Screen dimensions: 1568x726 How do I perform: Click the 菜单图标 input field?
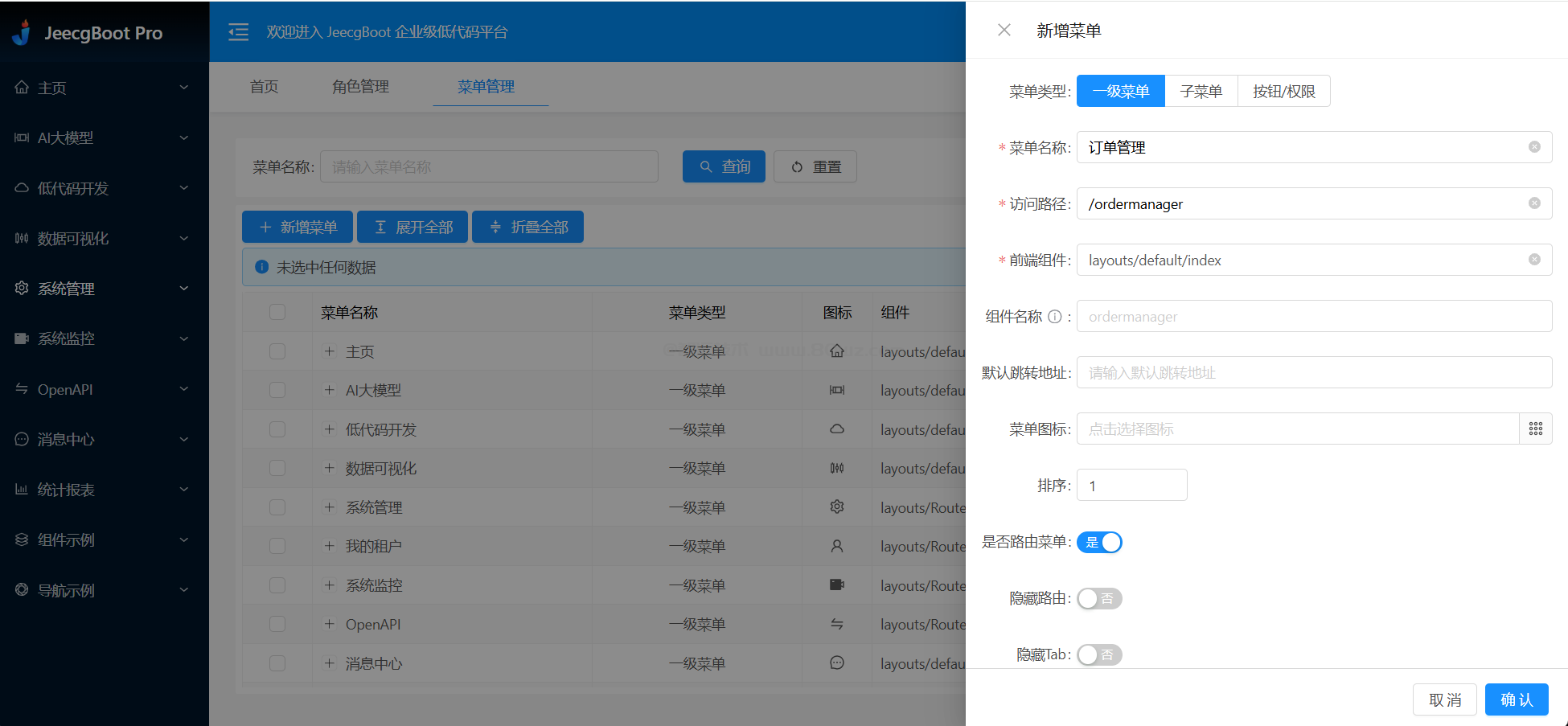pos(1298,429)
